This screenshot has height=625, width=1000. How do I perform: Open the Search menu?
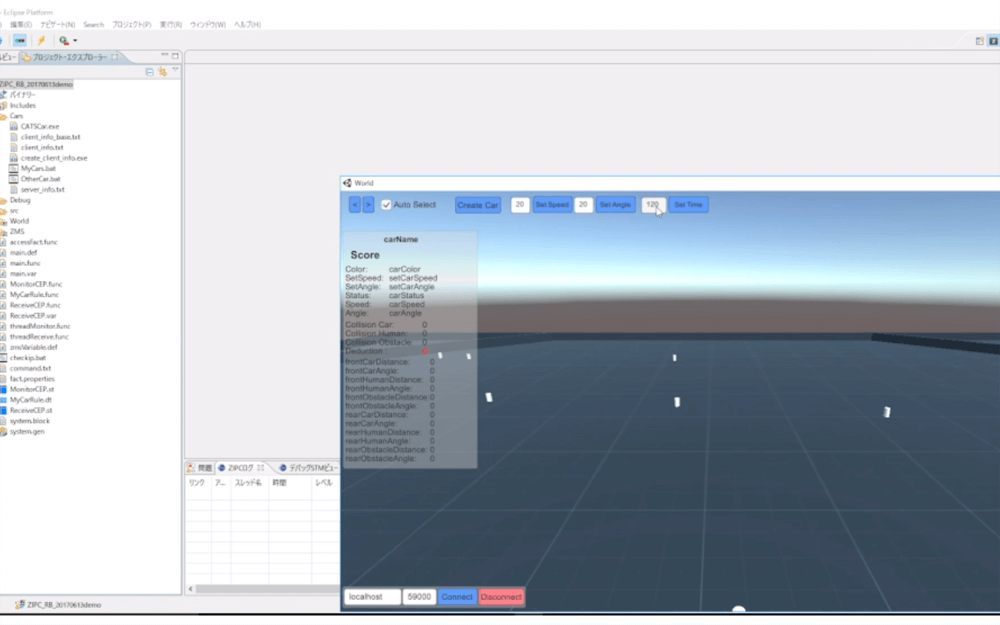point(93,24)
